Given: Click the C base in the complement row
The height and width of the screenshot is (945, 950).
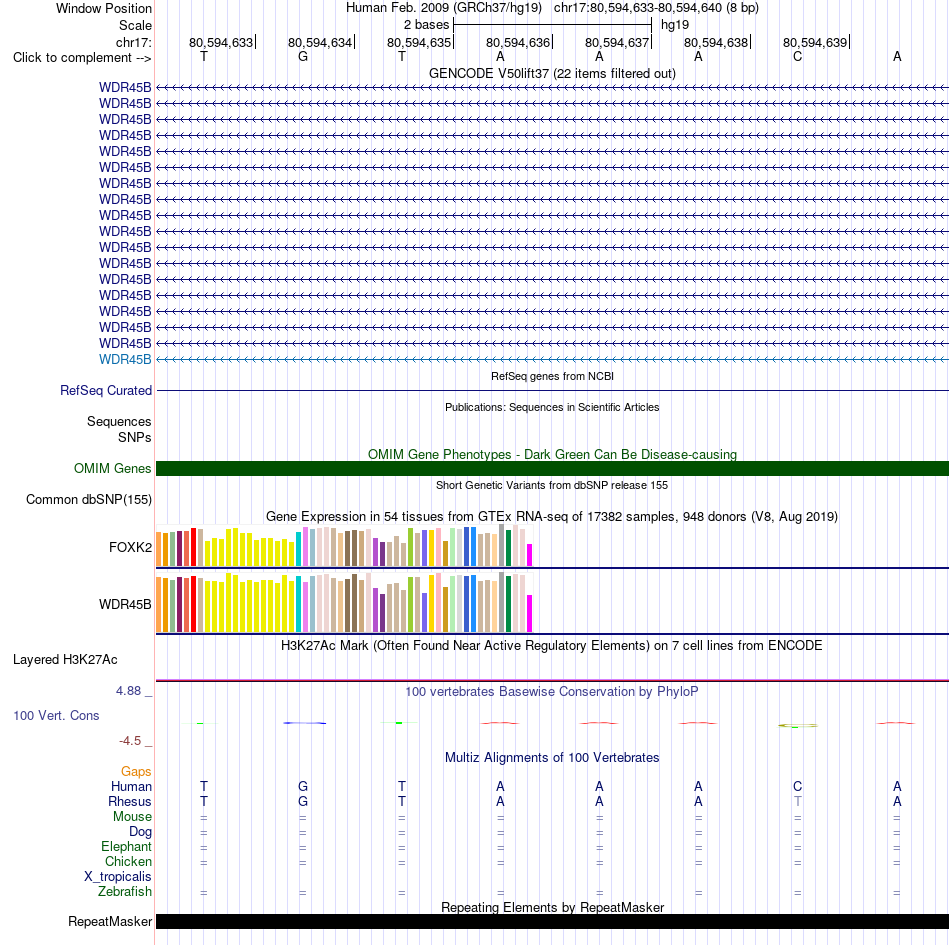Looking at the screenshot, I should (797, 56).
